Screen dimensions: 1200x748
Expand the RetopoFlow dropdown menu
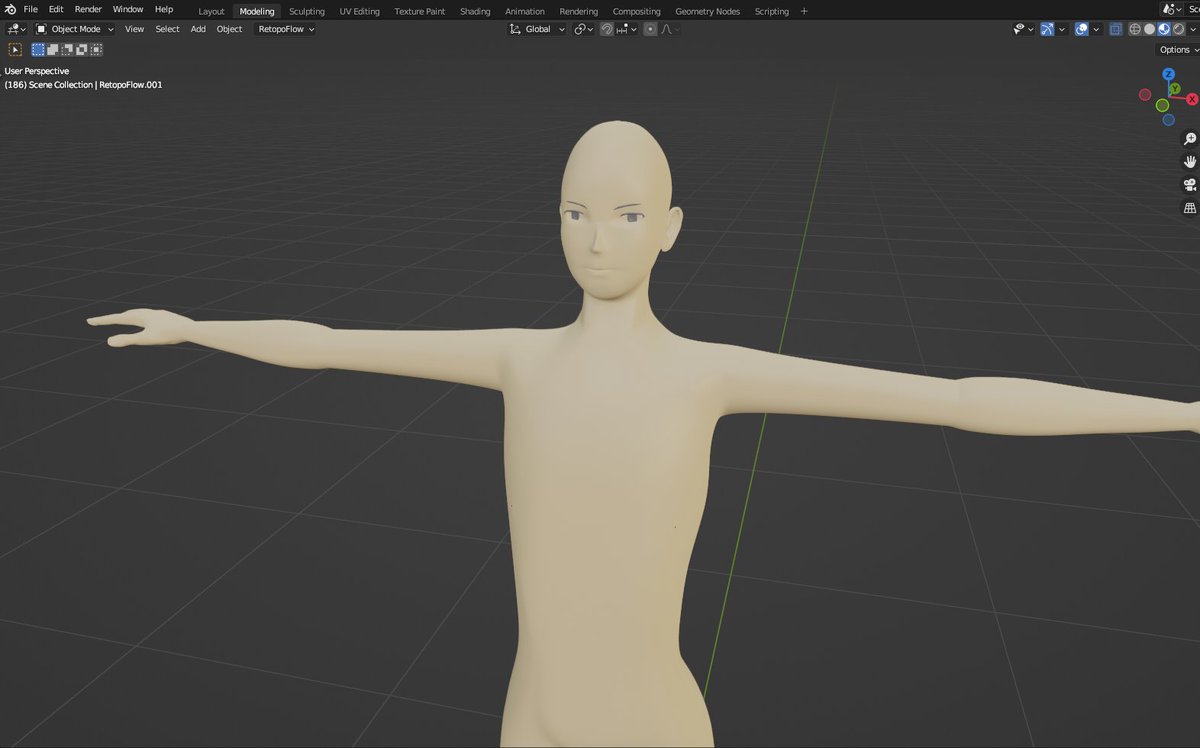pyautogui.click(x=286, y=29)
